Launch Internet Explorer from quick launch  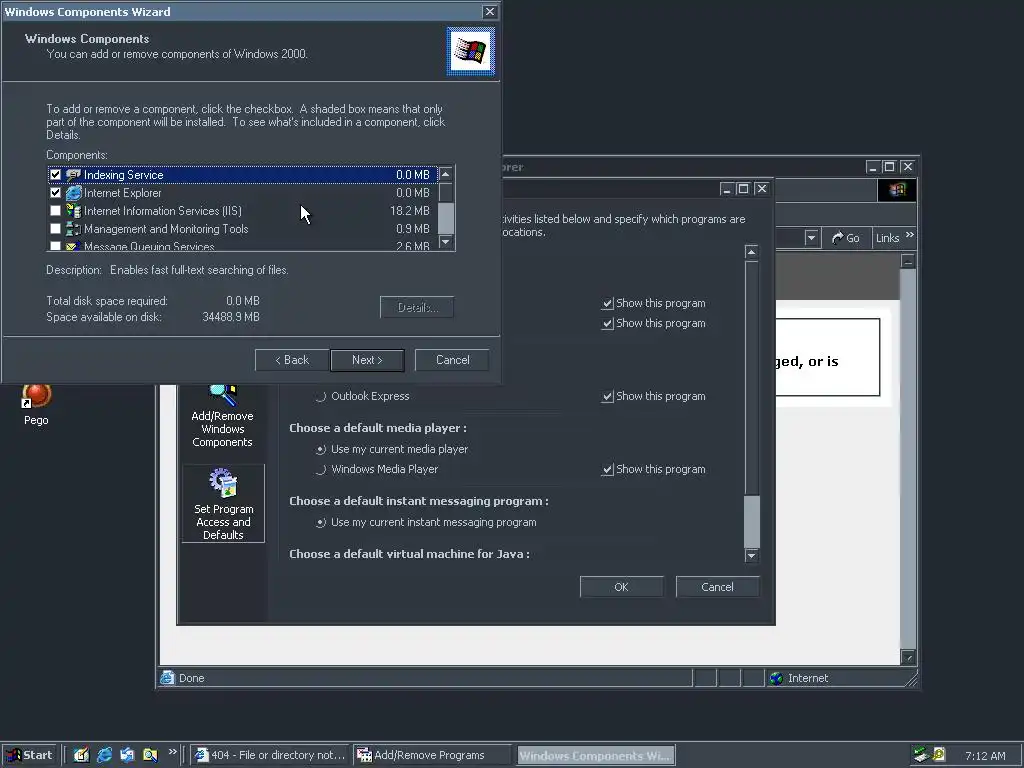(x=104, y=755)
